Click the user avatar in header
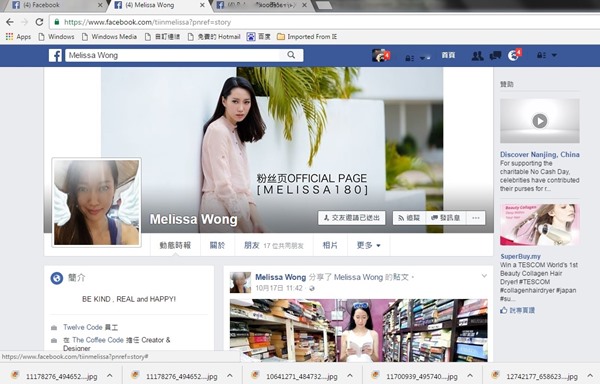 click(x=379, y=55)
